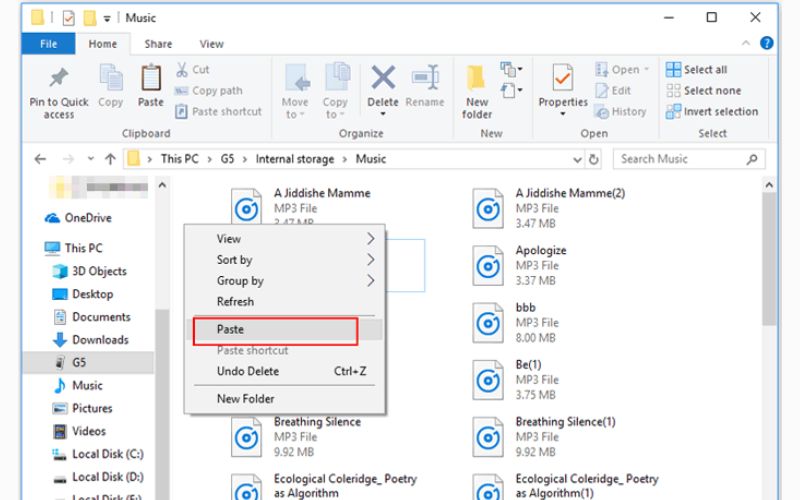Screen dimensions: 800x500
Task: Switch to the Share ribbon tab
Action: [158, 44]
